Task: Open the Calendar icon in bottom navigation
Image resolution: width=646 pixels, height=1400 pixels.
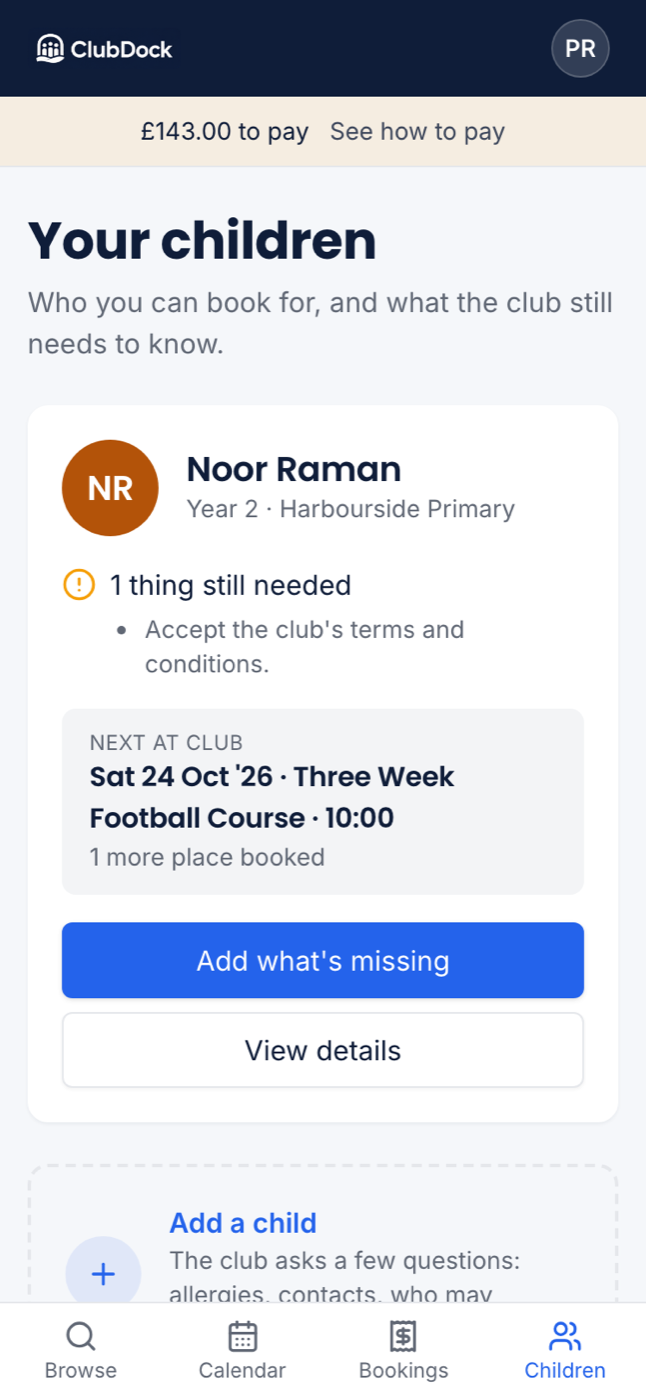Action: [242, 1336]
